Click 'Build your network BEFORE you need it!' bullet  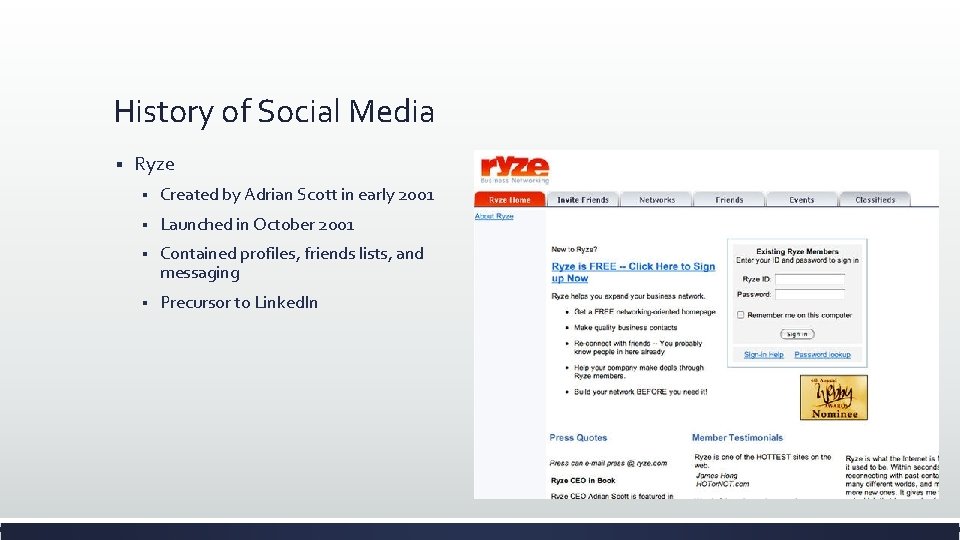[640, 392]
